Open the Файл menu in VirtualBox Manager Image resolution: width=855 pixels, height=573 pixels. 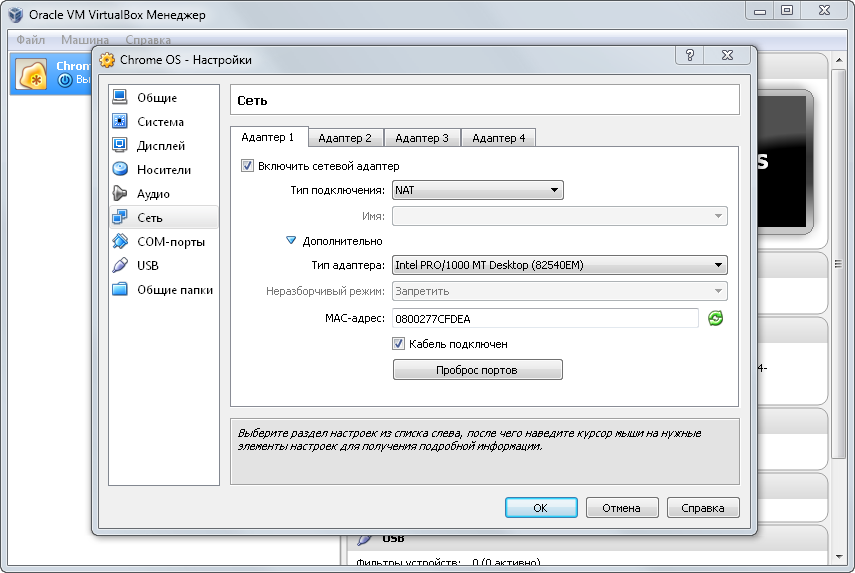coord(31,40)
